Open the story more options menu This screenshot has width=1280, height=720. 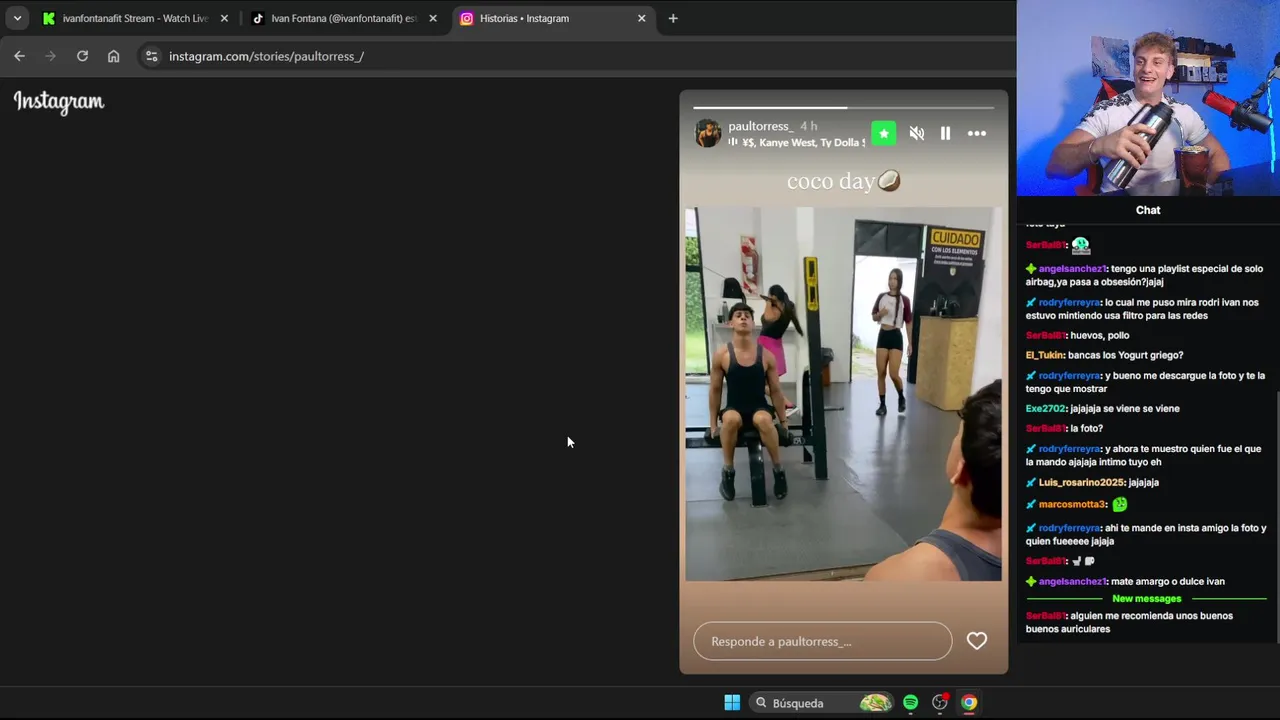(977, 133)
